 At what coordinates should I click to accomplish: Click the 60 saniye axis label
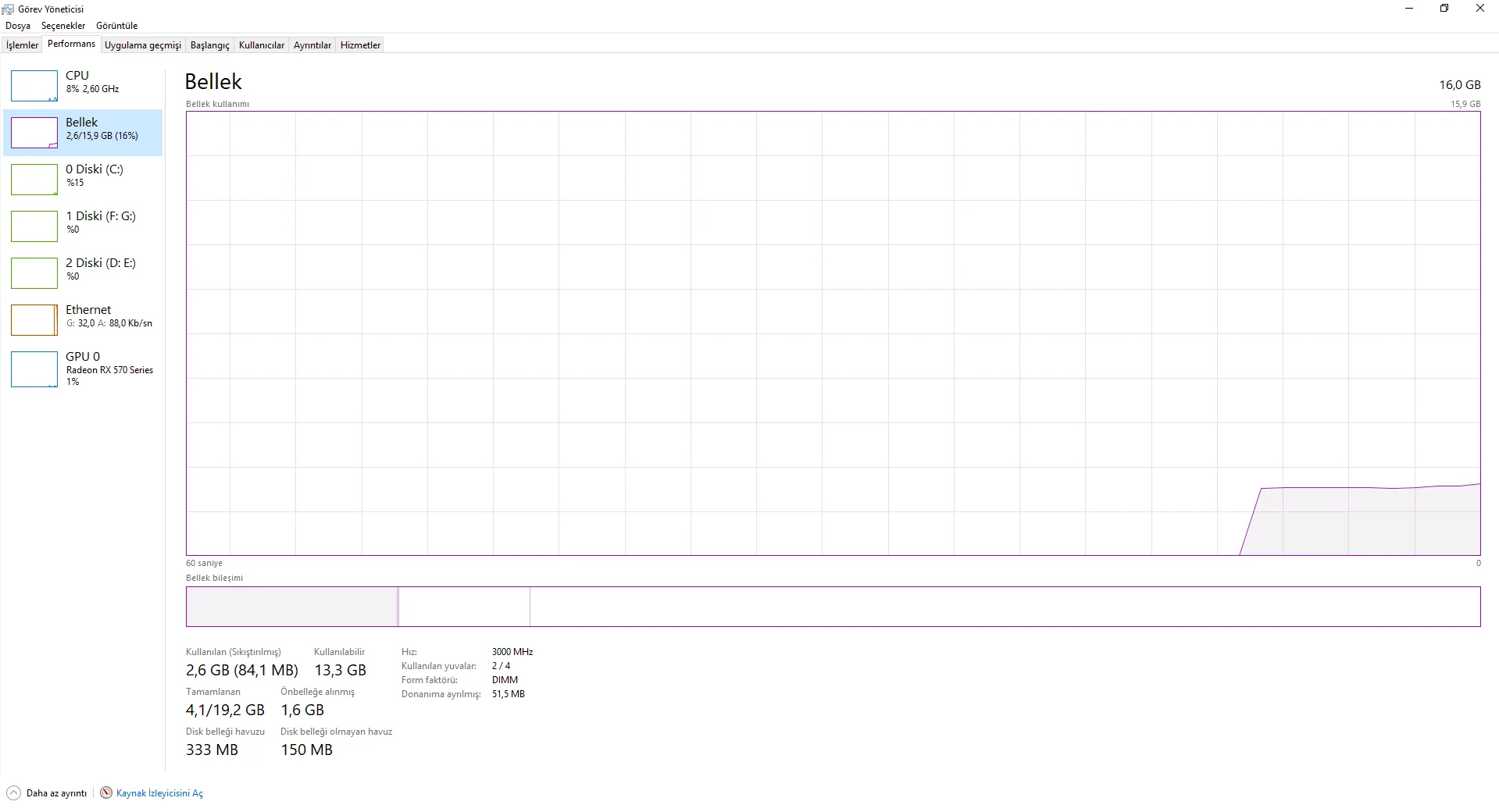(204, 563)
